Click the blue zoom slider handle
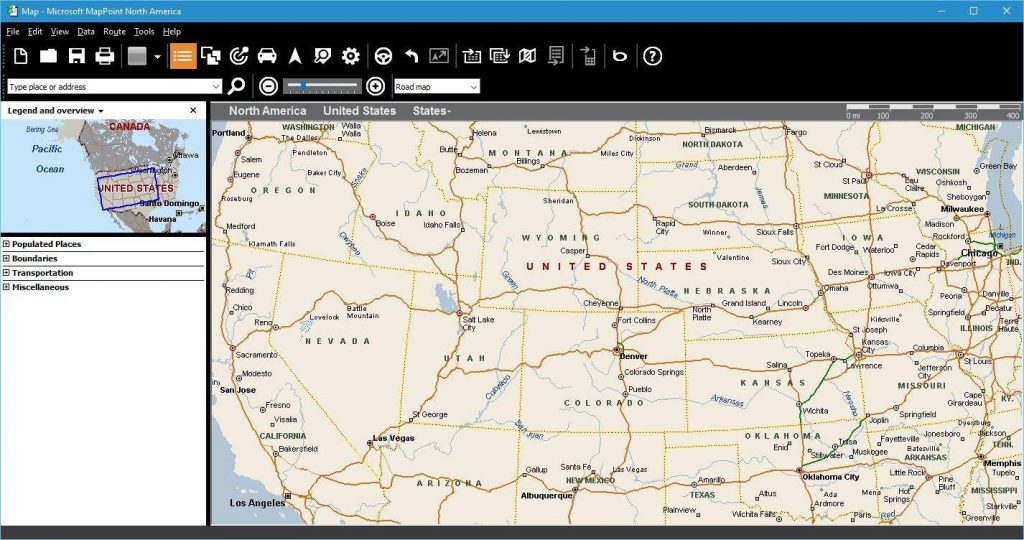This screenshot has height=540, width=1024. (304, 85)
